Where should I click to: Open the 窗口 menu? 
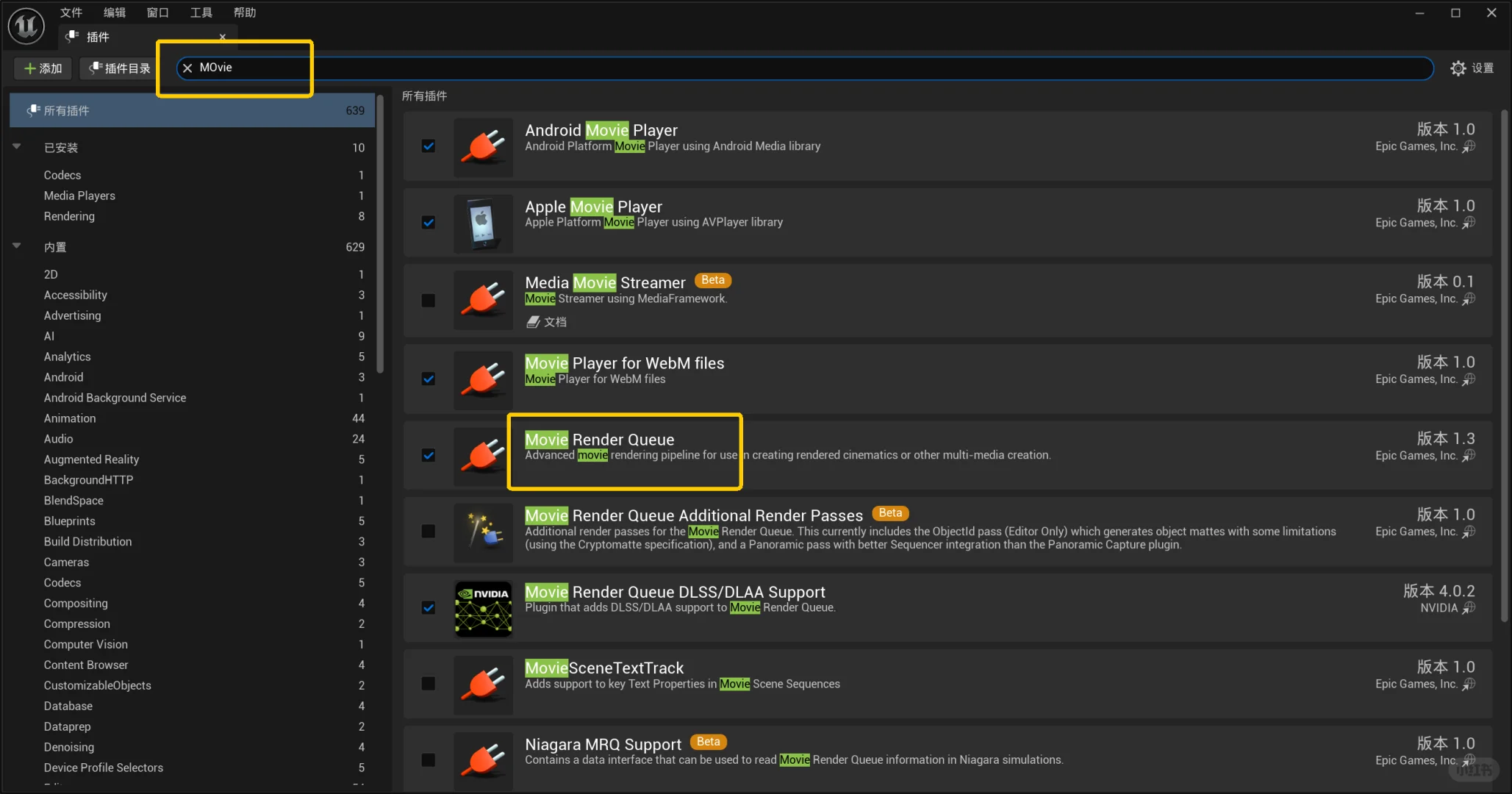(x=157, y=12)
